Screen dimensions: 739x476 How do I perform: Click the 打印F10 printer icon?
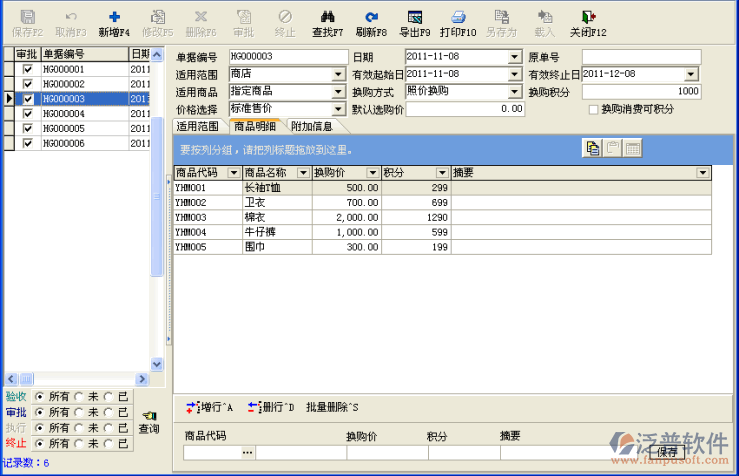[x=458, y=17]
